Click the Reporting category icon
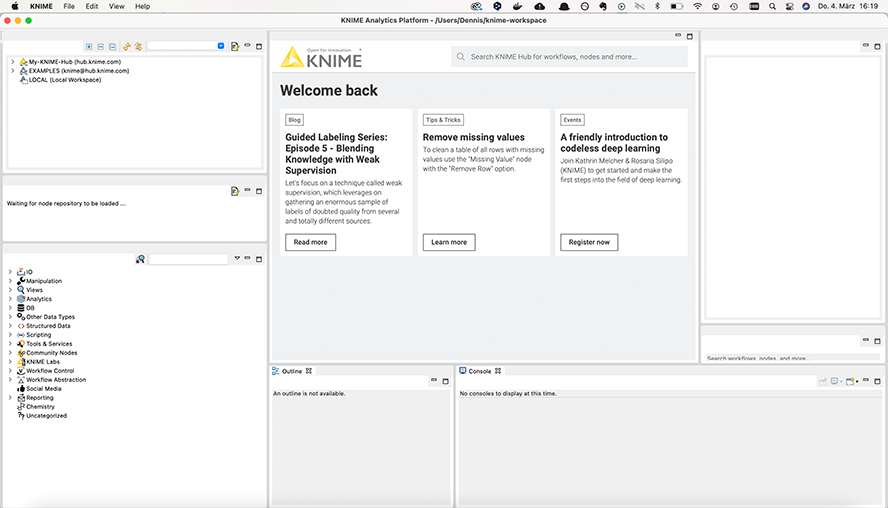 pos(21,398)
